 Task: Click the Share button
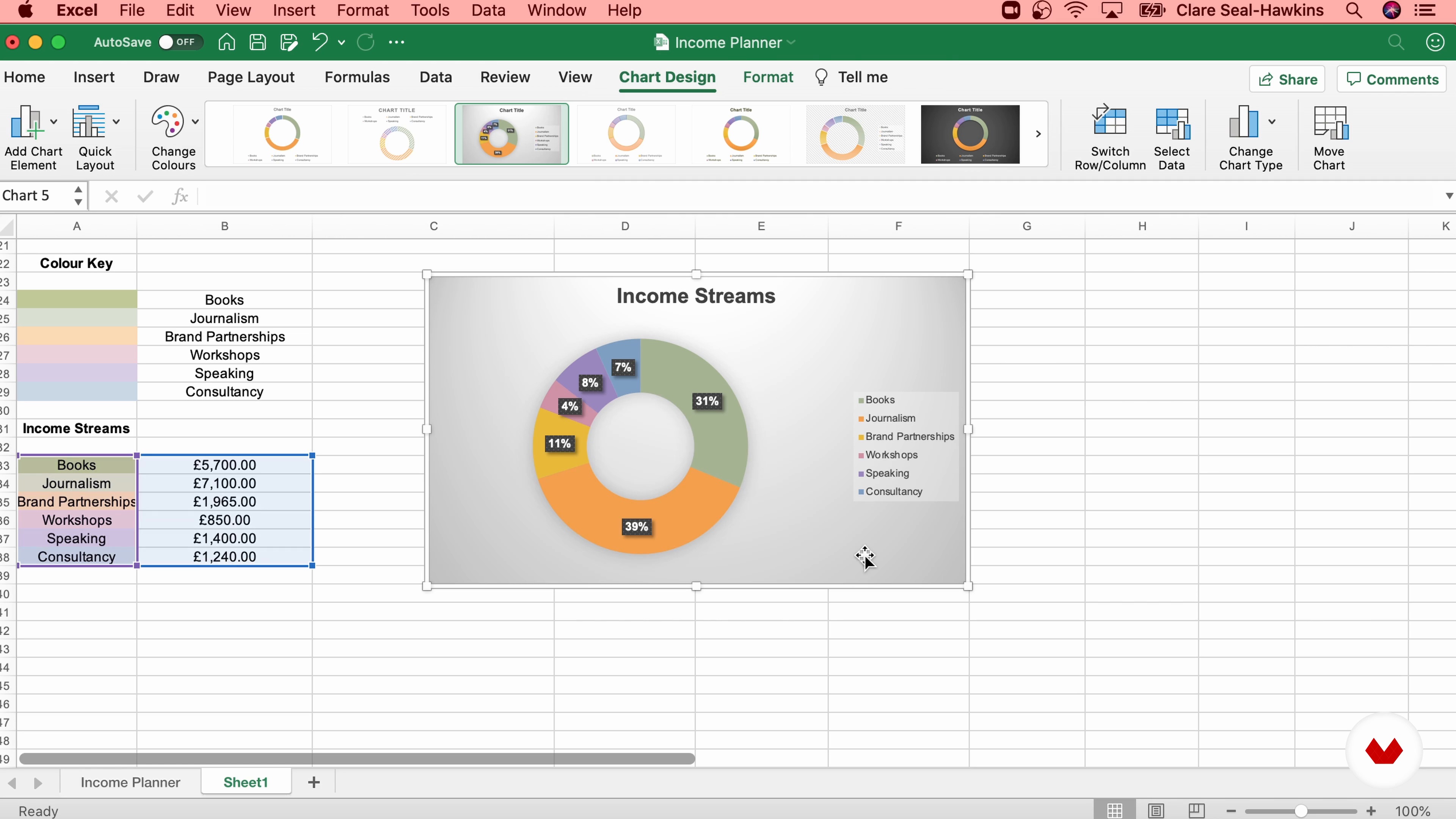tap(1288, 80)
